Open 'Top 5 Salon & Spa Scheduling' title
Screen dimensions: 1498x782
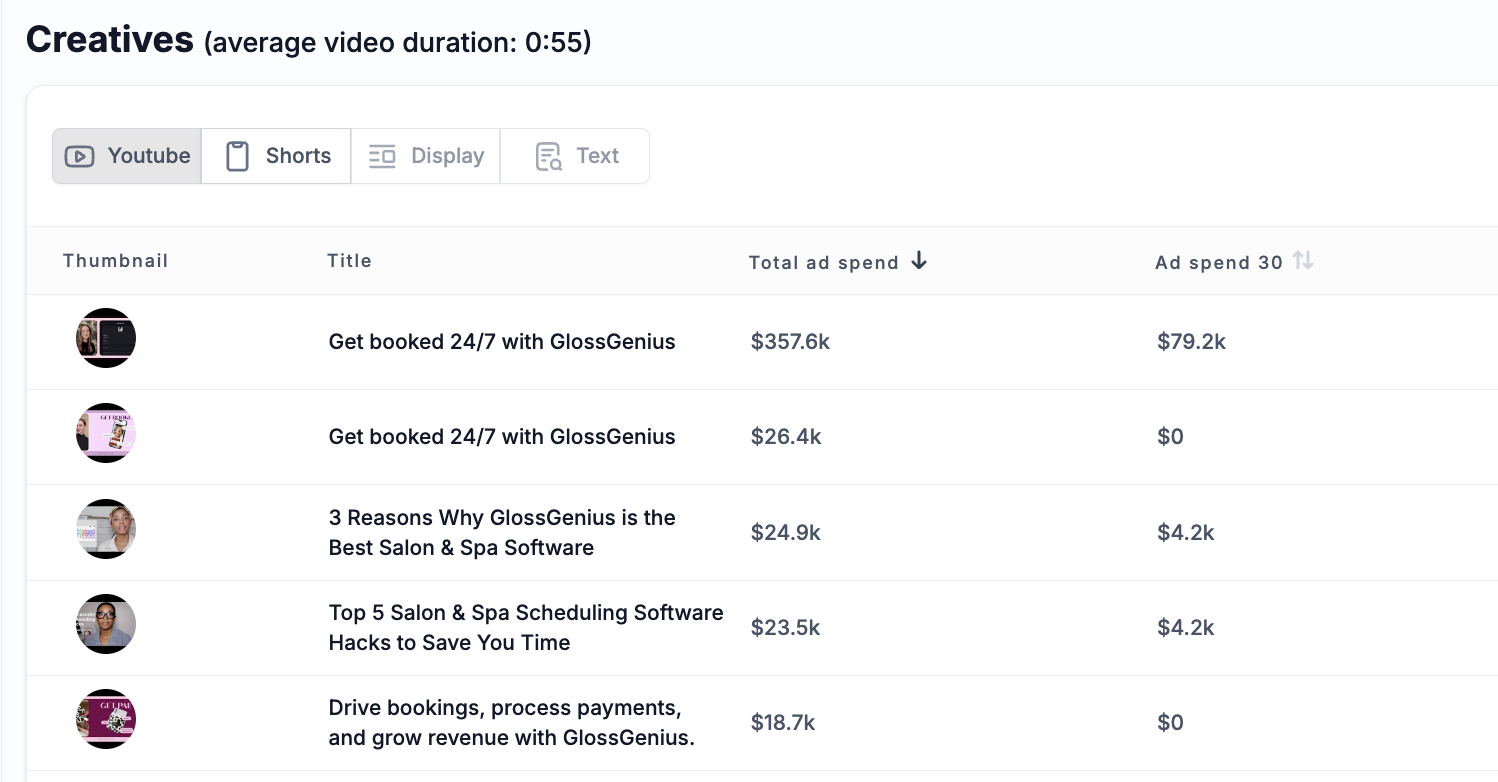(x=526, y=628)
